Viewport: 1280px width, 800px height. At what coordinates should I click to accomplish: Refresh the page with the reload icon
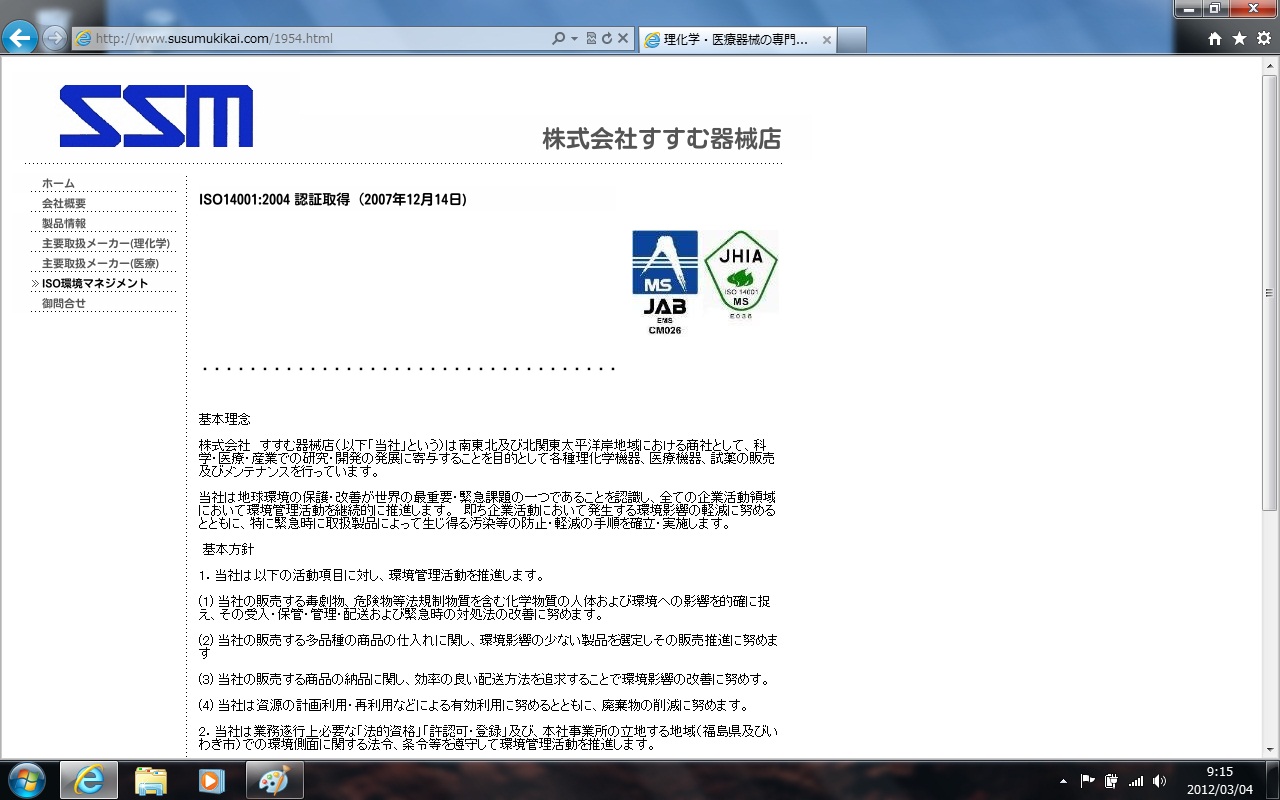(606, 39)
